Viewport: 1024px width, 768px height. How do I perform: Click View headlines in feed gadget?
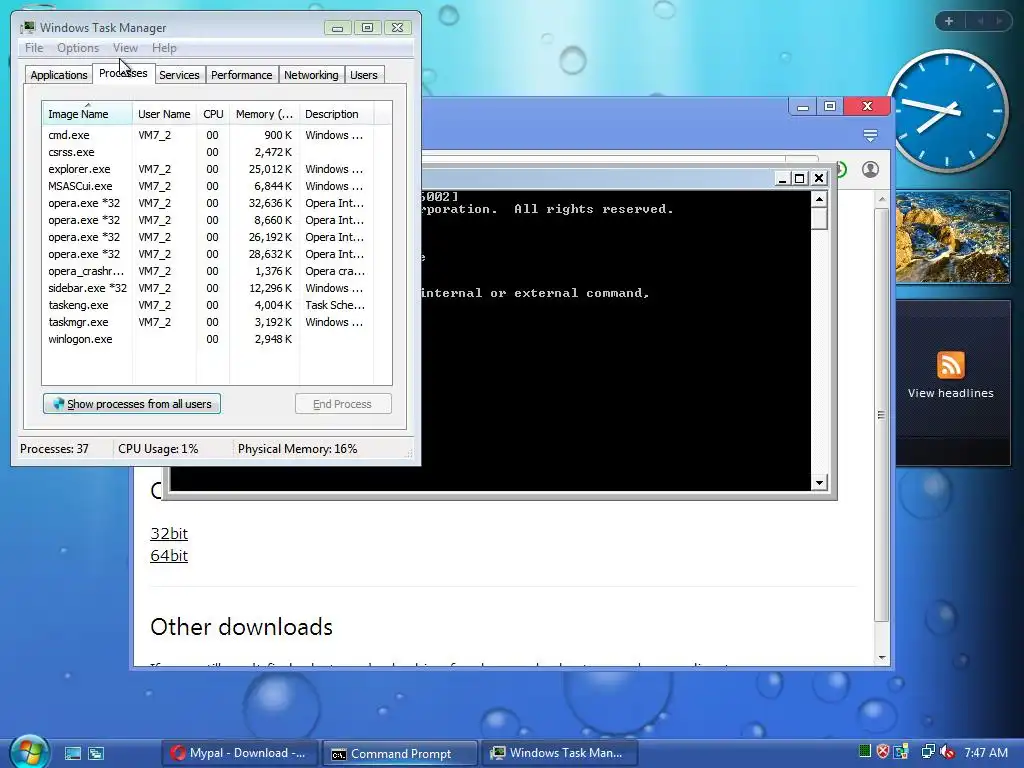pyautogui.click(x=950, y=393)
